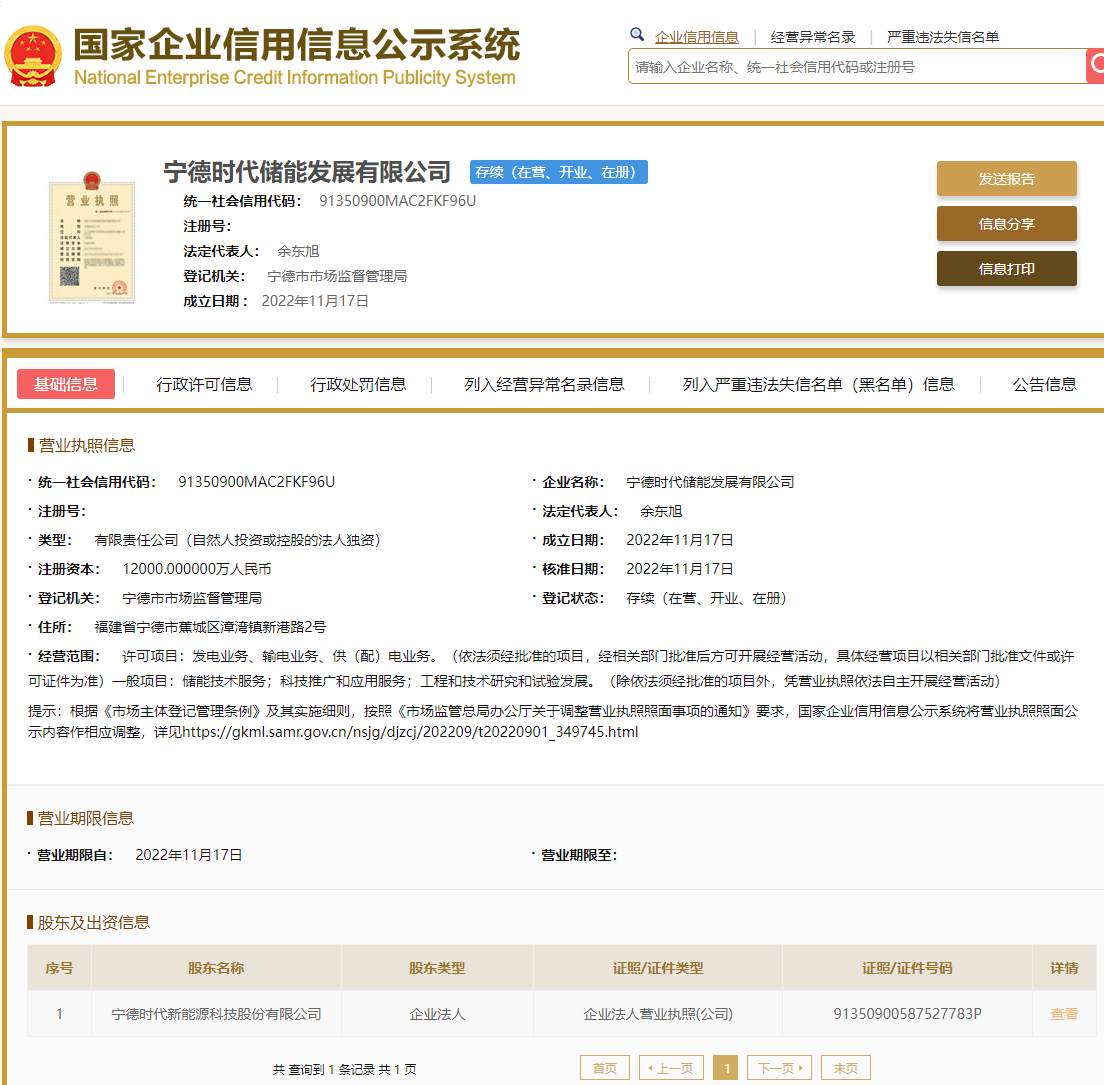Viewport: 1104px width, 1085px height.
Task: Click company title 宁德时代储能发展有限公司 heading
Action: (x=307, y=172)
